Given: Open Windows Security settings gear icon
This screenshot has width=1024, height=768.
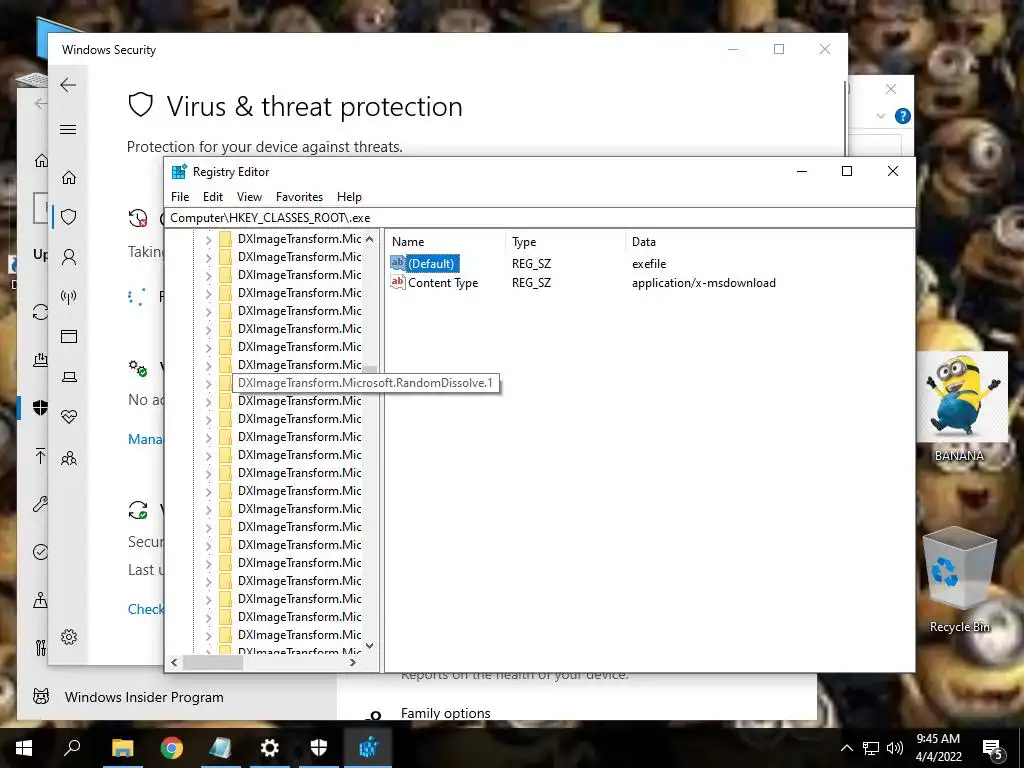Looking at the screenshot, I should [x=69, y=637].
